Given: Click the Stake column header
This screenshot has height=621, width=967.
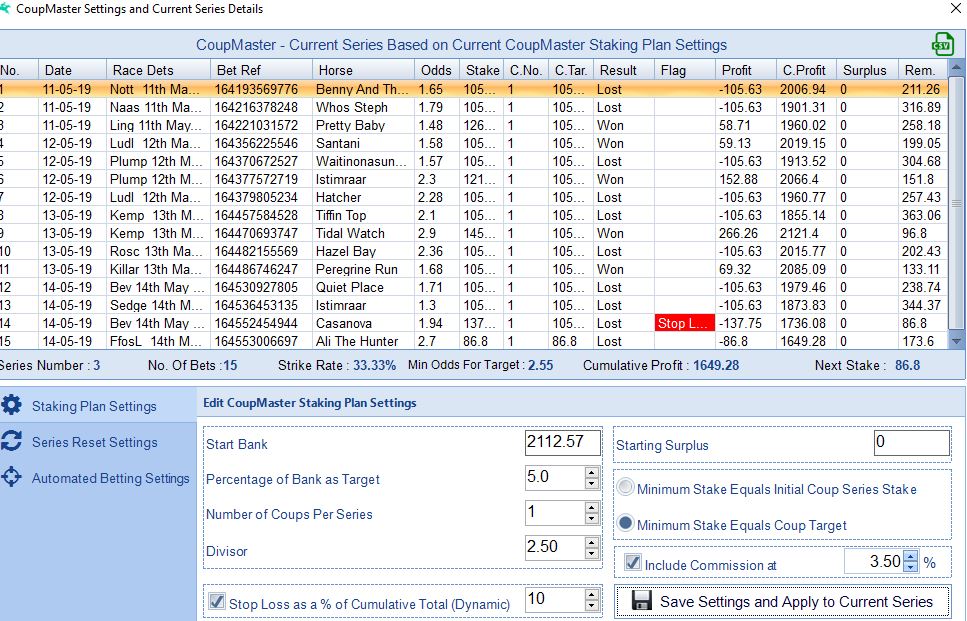Looking at the screenshot, I should click(482, 70).
